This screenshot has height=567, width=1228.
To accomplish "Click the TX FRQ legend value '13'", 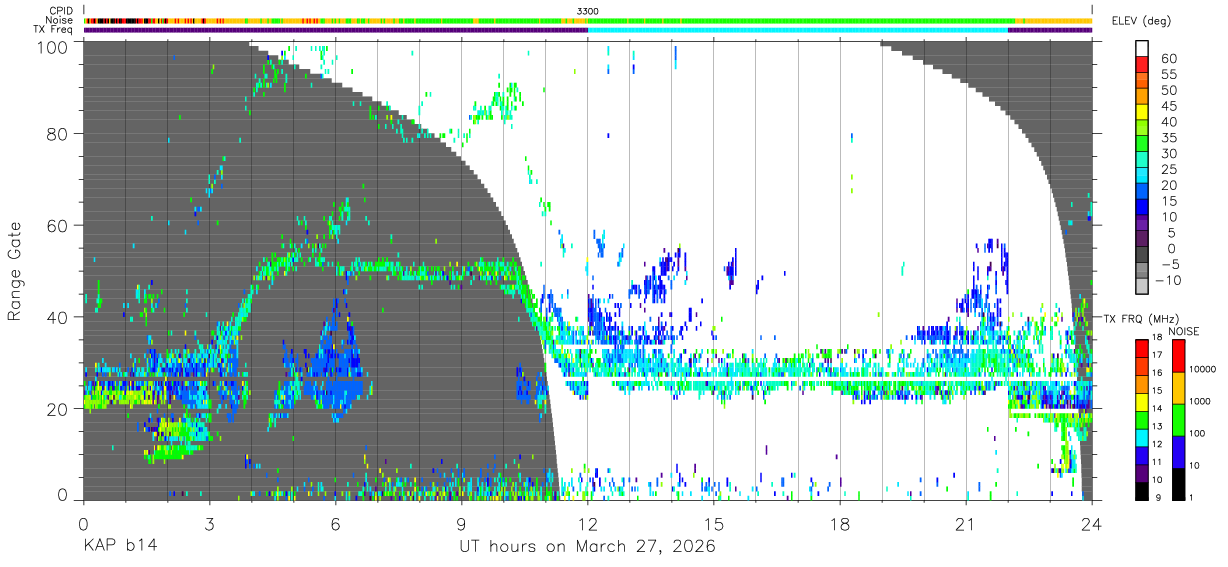I will point(1157,426).
